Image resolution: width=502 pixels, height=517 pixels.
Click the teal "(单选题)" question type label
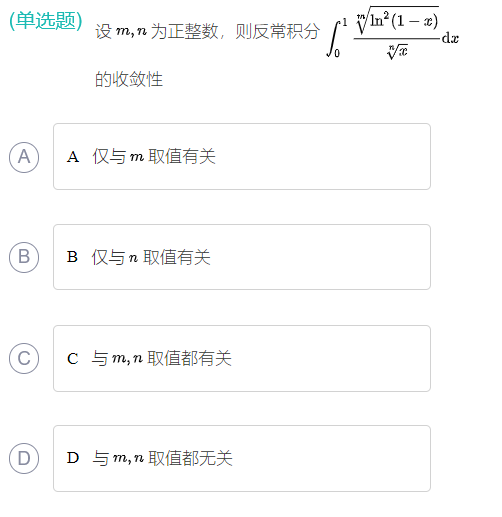(46, 21)
